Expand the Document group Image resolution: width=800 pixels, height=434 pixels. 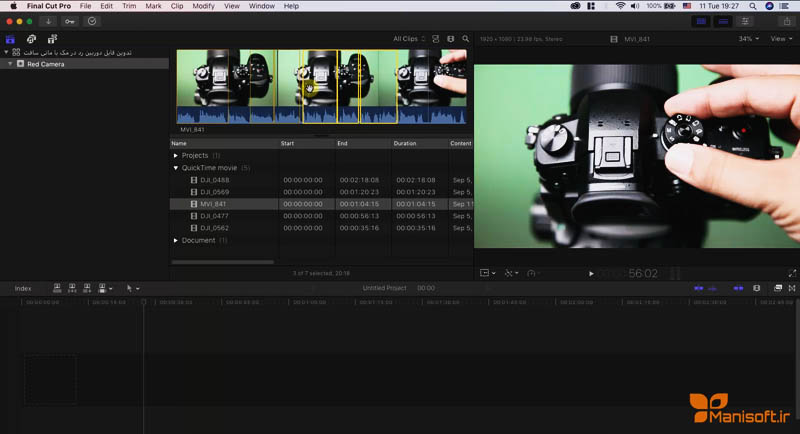coord(176,240)
